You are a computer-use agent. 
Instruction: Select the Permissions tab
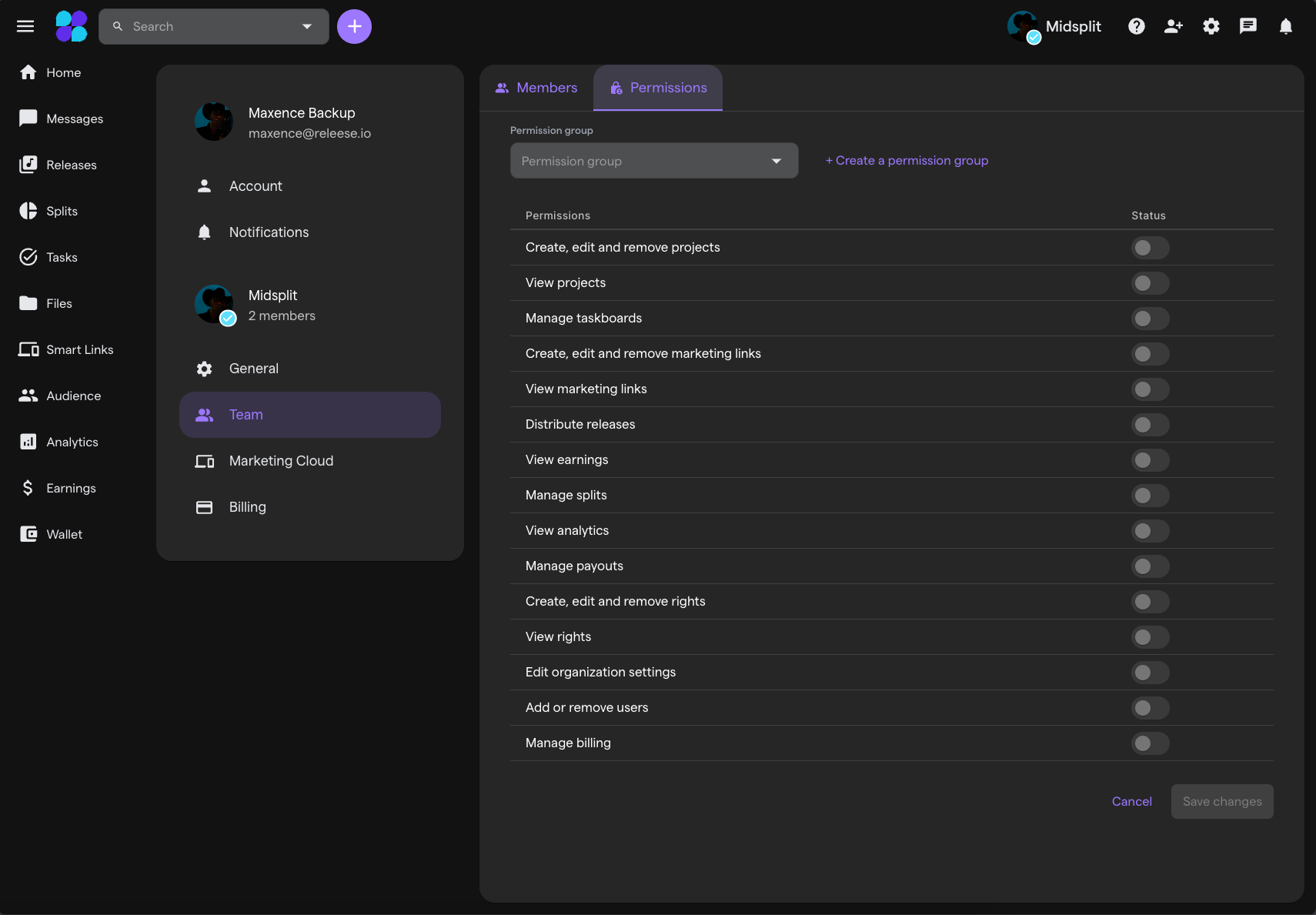point(658,88)
